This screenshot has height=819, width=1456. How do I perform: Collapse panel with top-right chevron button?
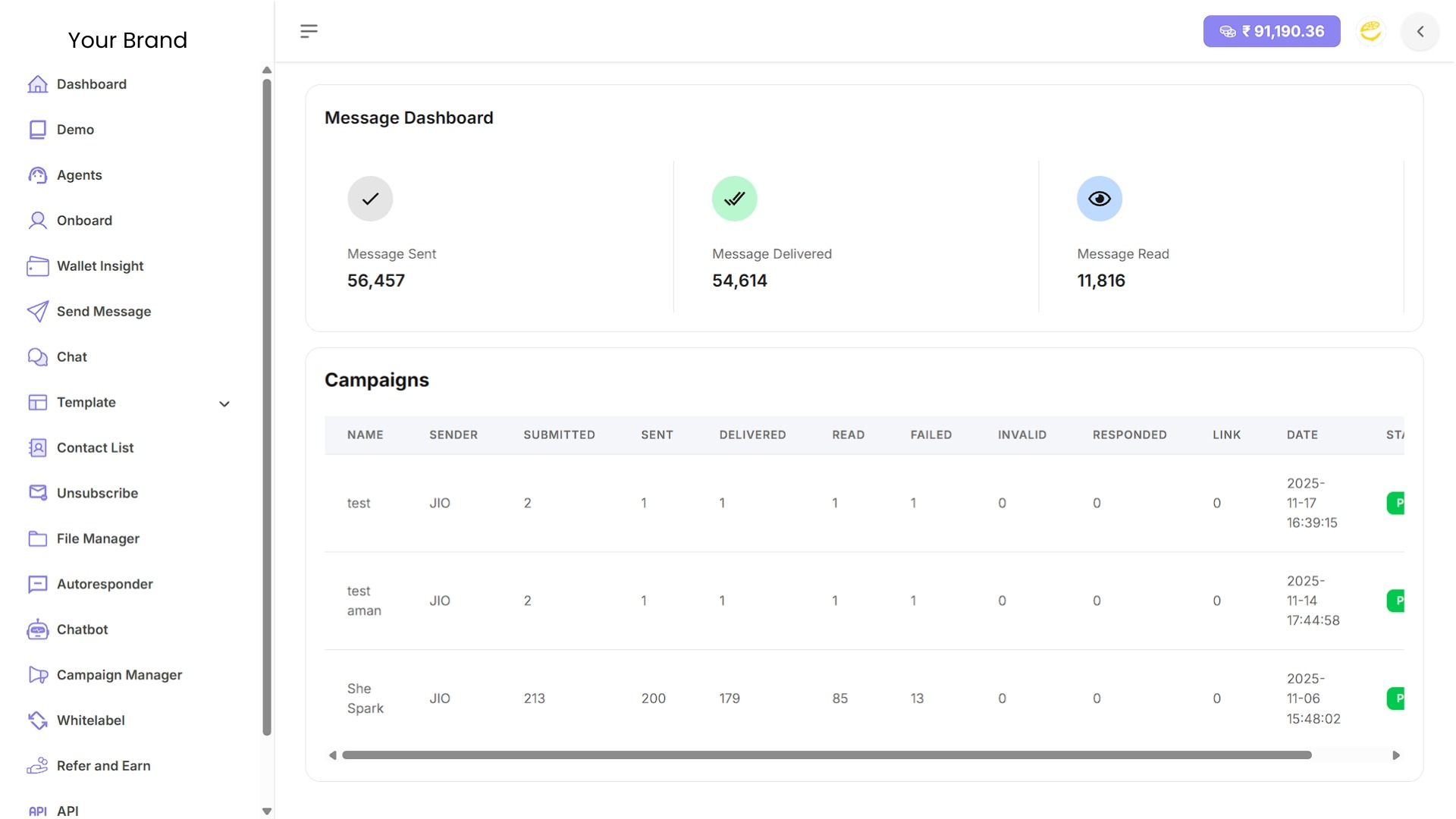1420,31
